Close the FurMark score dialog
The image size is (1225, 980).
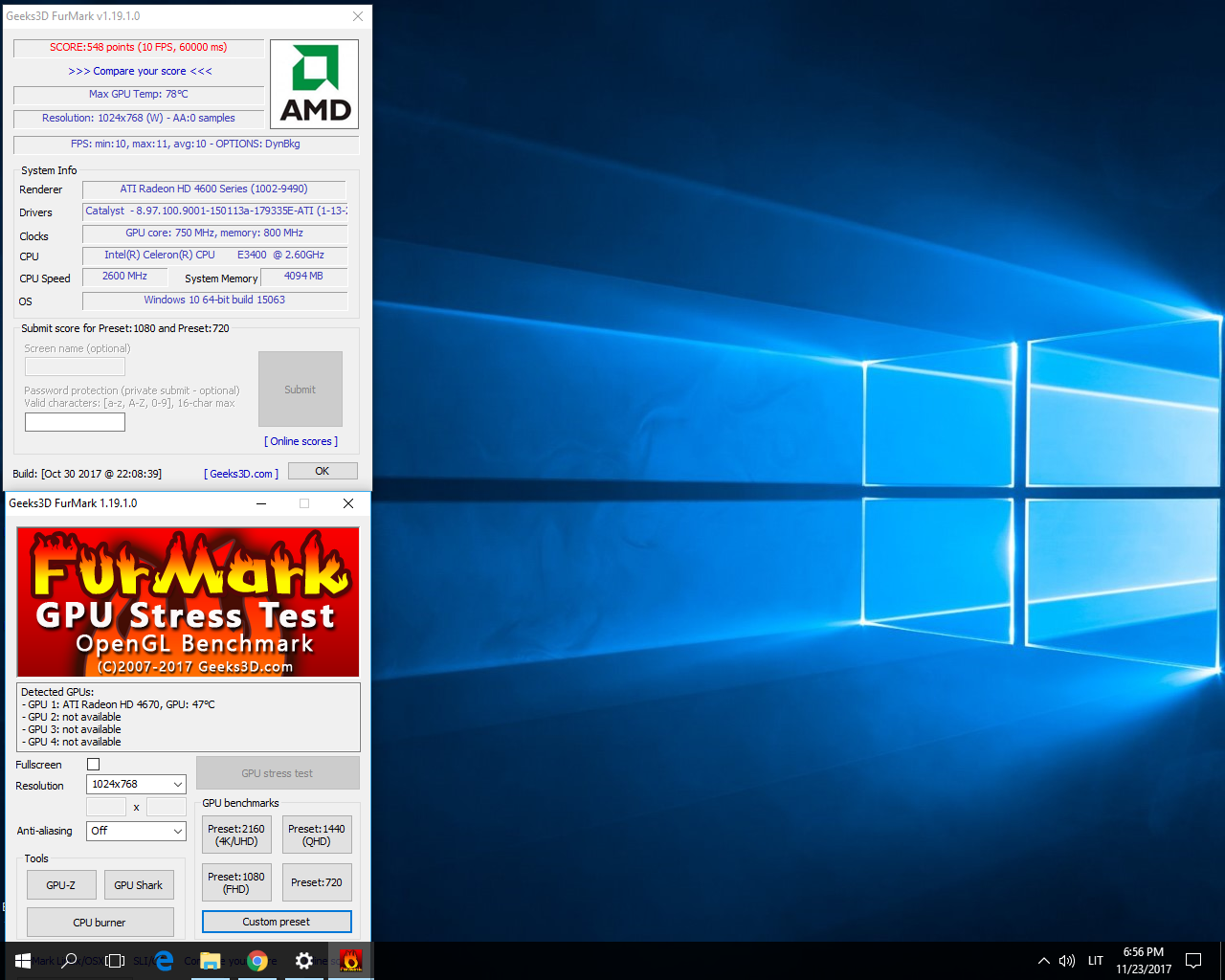358,16
